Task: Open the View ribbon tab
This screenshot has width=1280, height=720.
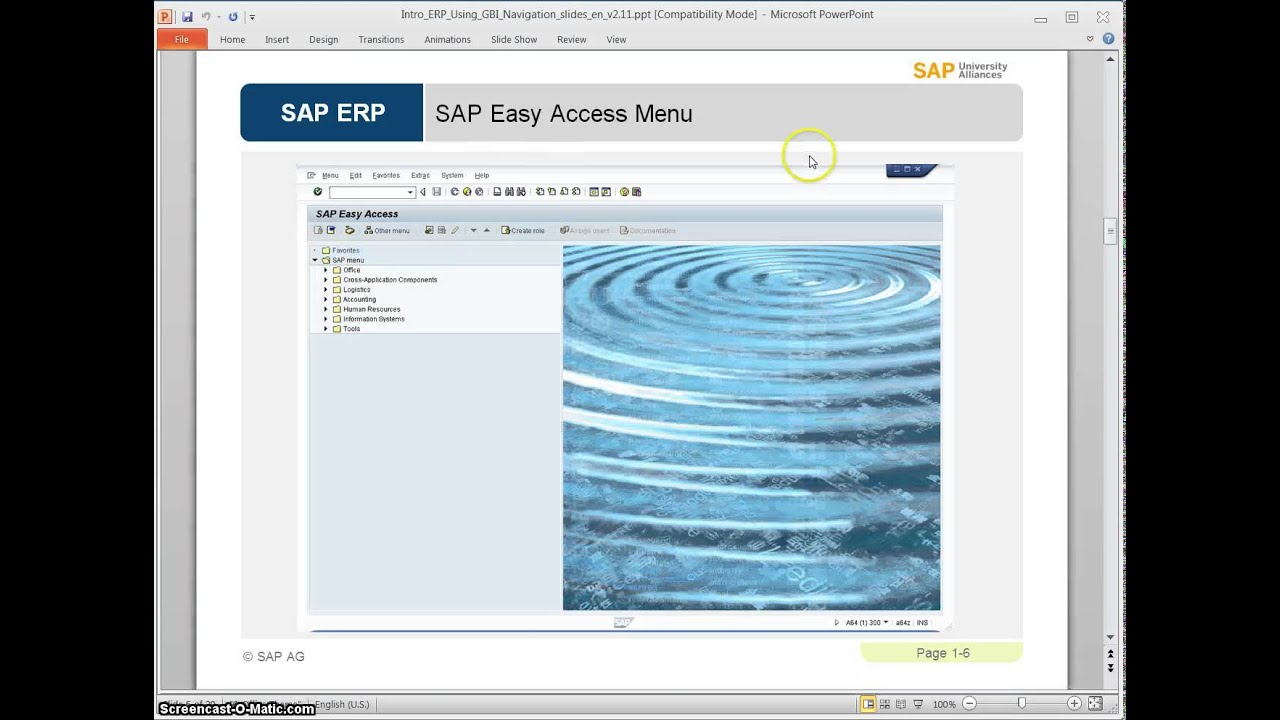Action: pos(616,39)
